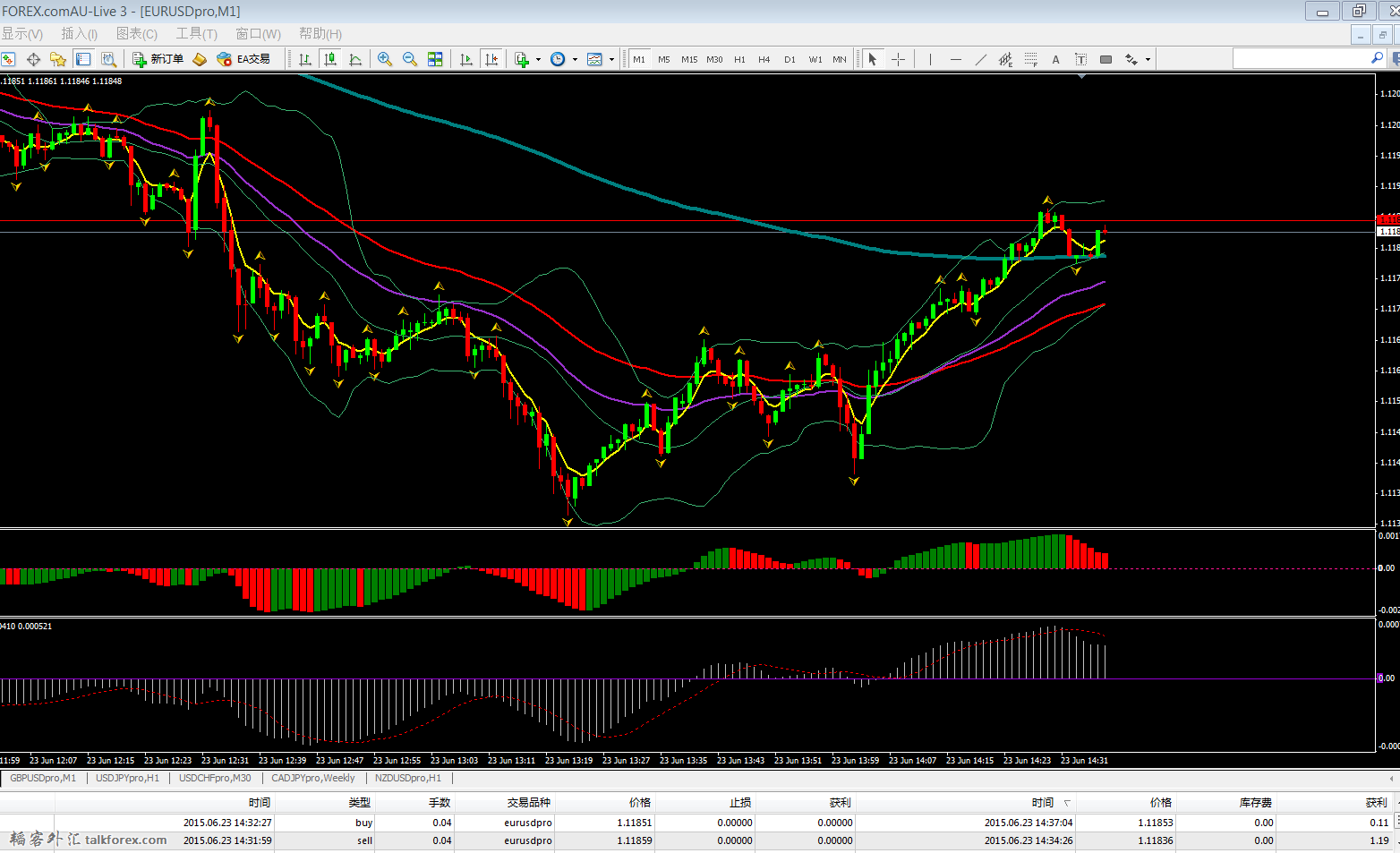Image resolution: width=1400 pixels, height=853 pixels.
Task: Switch to GBPUSDpro,M1 chart tab
Action: click(x=43, y=778)
